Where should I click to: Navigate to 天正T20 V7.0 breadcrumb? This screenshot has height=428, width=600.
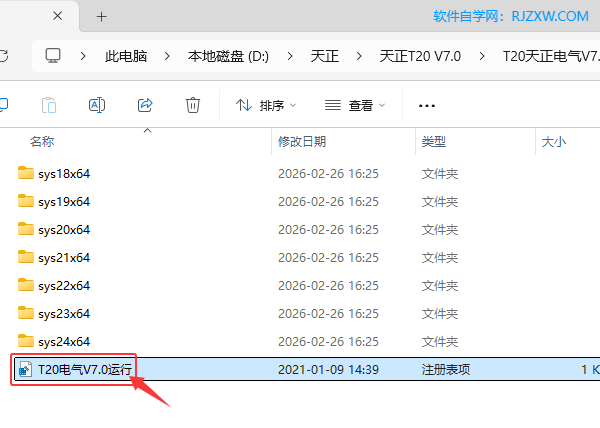(420, 56)
